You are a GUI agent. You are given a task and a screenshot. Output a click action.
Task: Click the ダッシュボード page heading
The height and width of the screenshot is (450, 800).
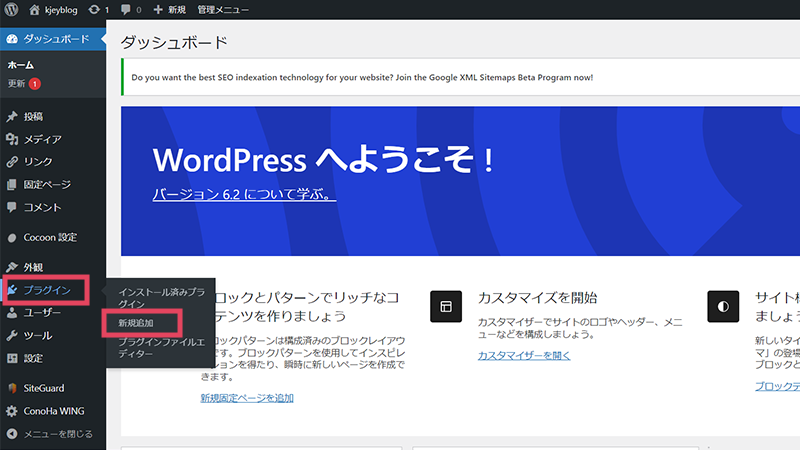174,42
